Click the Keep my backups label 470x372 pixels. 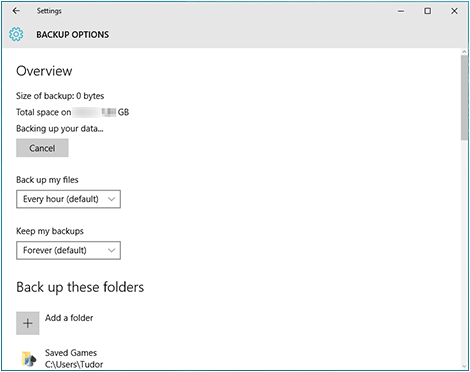(x=50, y=231)
